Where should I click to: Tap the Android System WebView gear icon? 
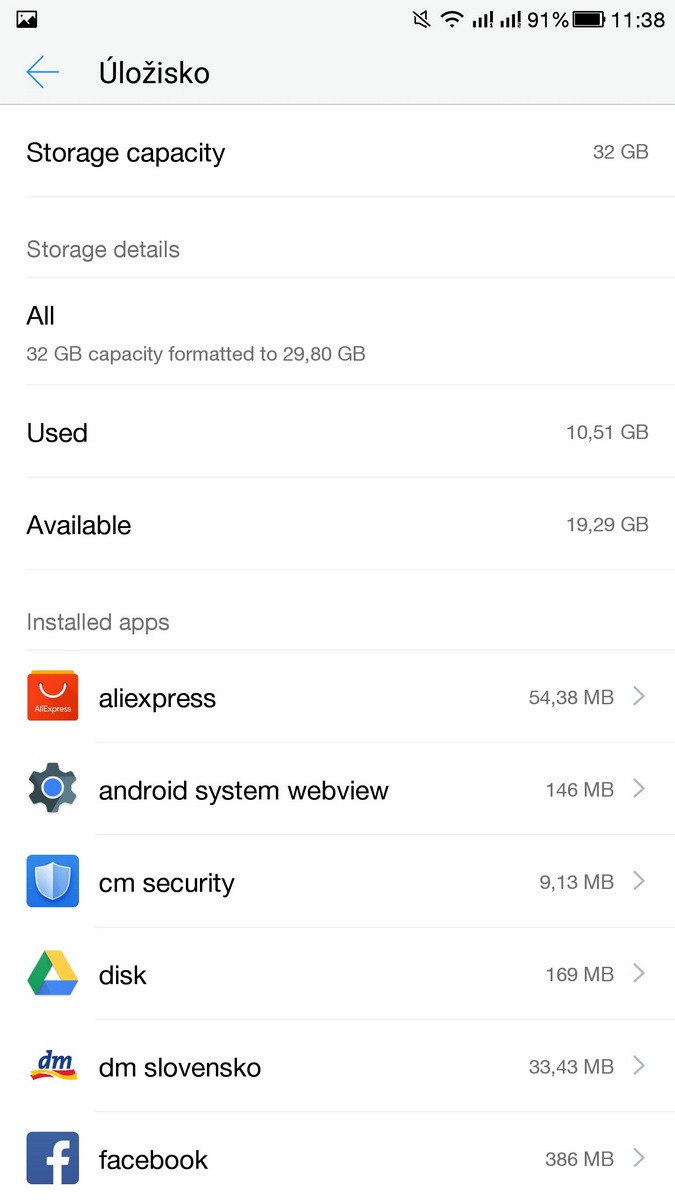pyautogui.click(x=53, y=790)
